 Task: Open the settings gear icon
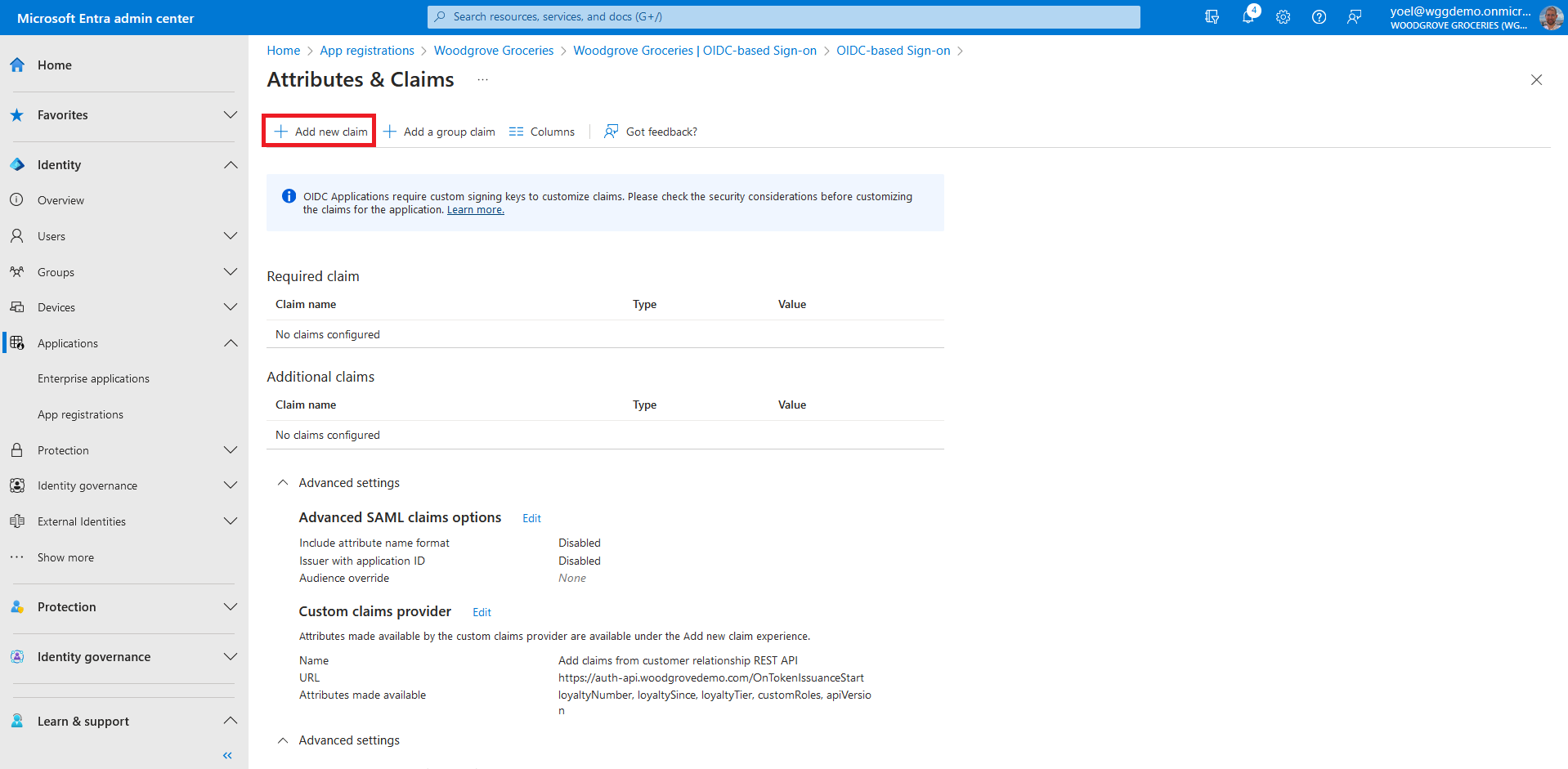(1283, 17)
